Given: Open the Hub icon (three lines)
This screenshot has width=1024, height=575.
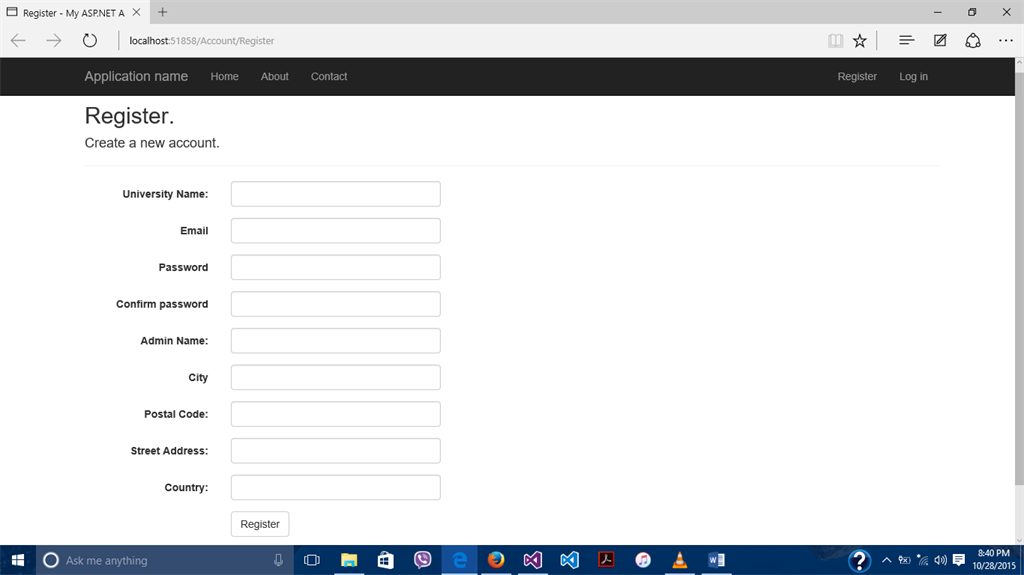Looking at the screenshot, I should pos(906,41).
